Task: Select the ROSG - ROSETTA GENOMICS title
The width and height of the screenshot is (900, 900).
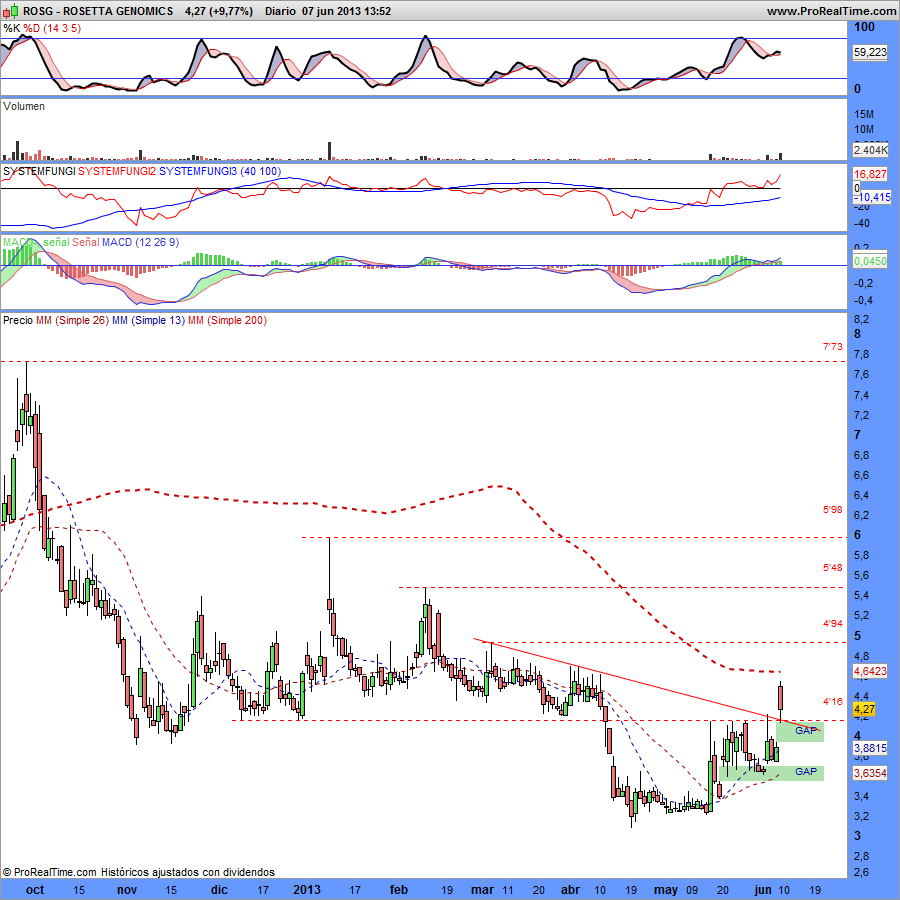Action: click(98, 11)
